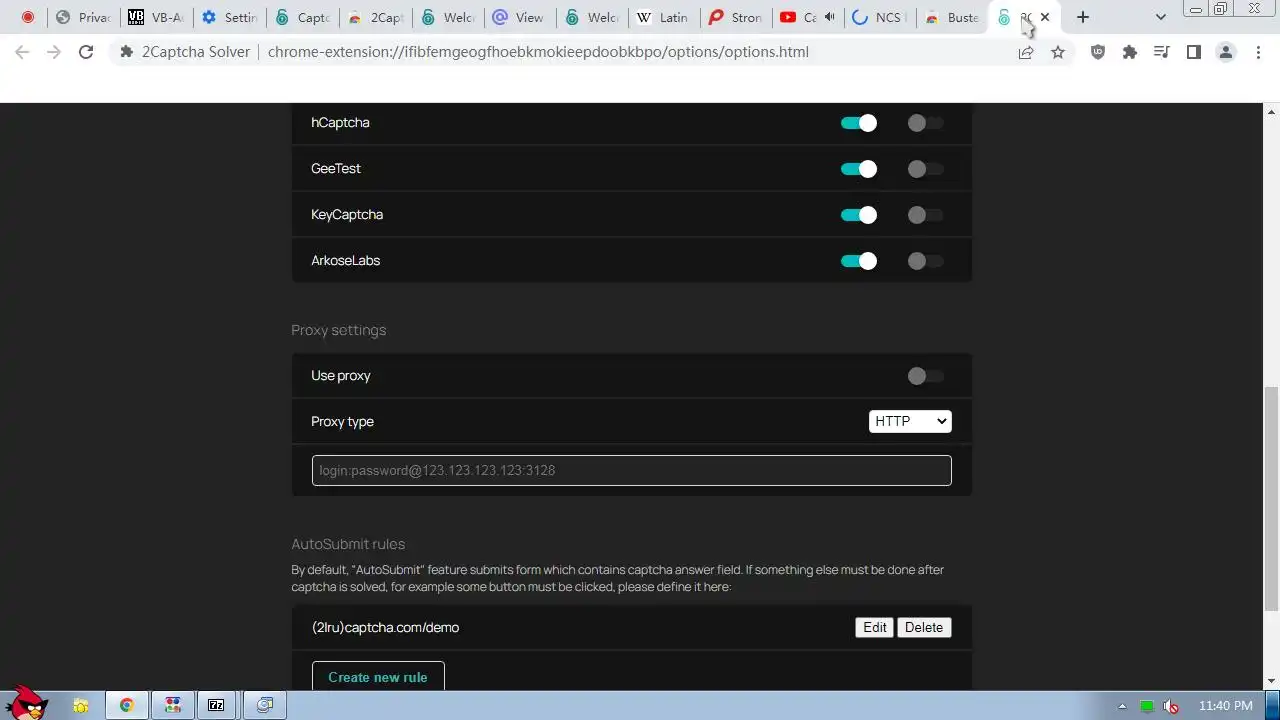Viewport: 1280px width, 720px height.
Task: Click the speaker icon on the YouTube tab
Action: [x=830, y=17]
